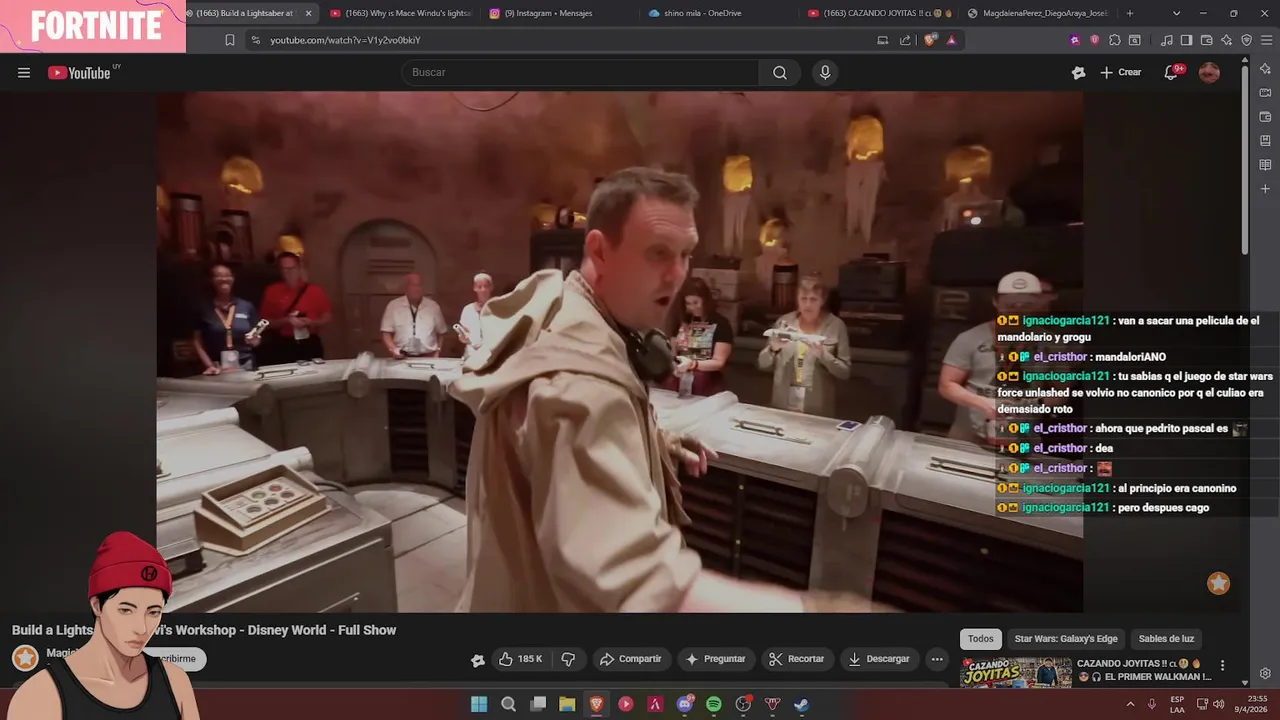This screenshot has width=1280, height=720.
Task: Open the tab search dropdown arrow
Action: tap(1176, 13)
